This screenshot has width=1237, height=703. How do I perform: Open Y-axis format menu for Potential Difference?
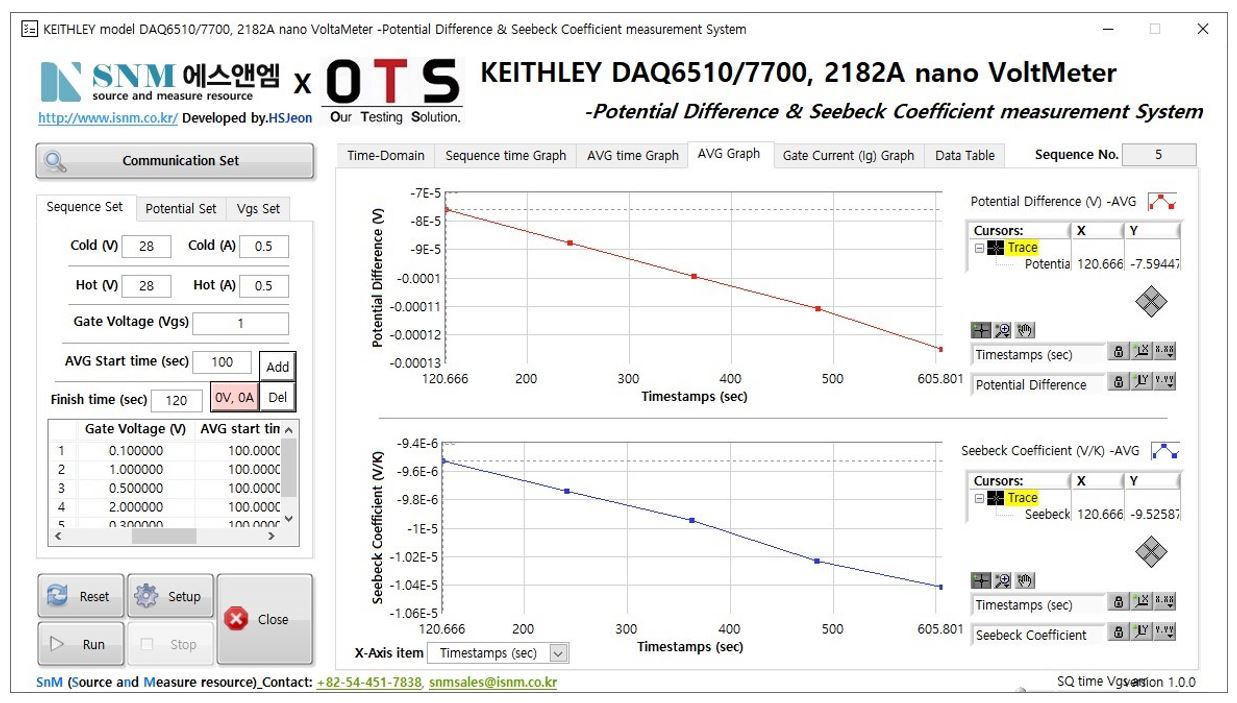click(x=1164, y=382)
